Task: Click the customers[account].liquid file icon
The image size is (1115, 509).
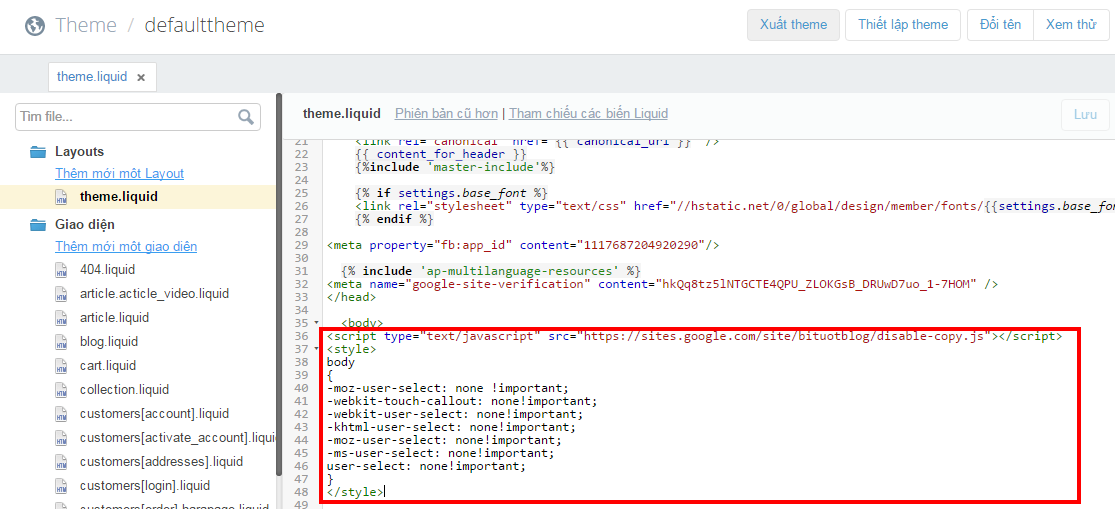Action: click(x=62, y=414)
